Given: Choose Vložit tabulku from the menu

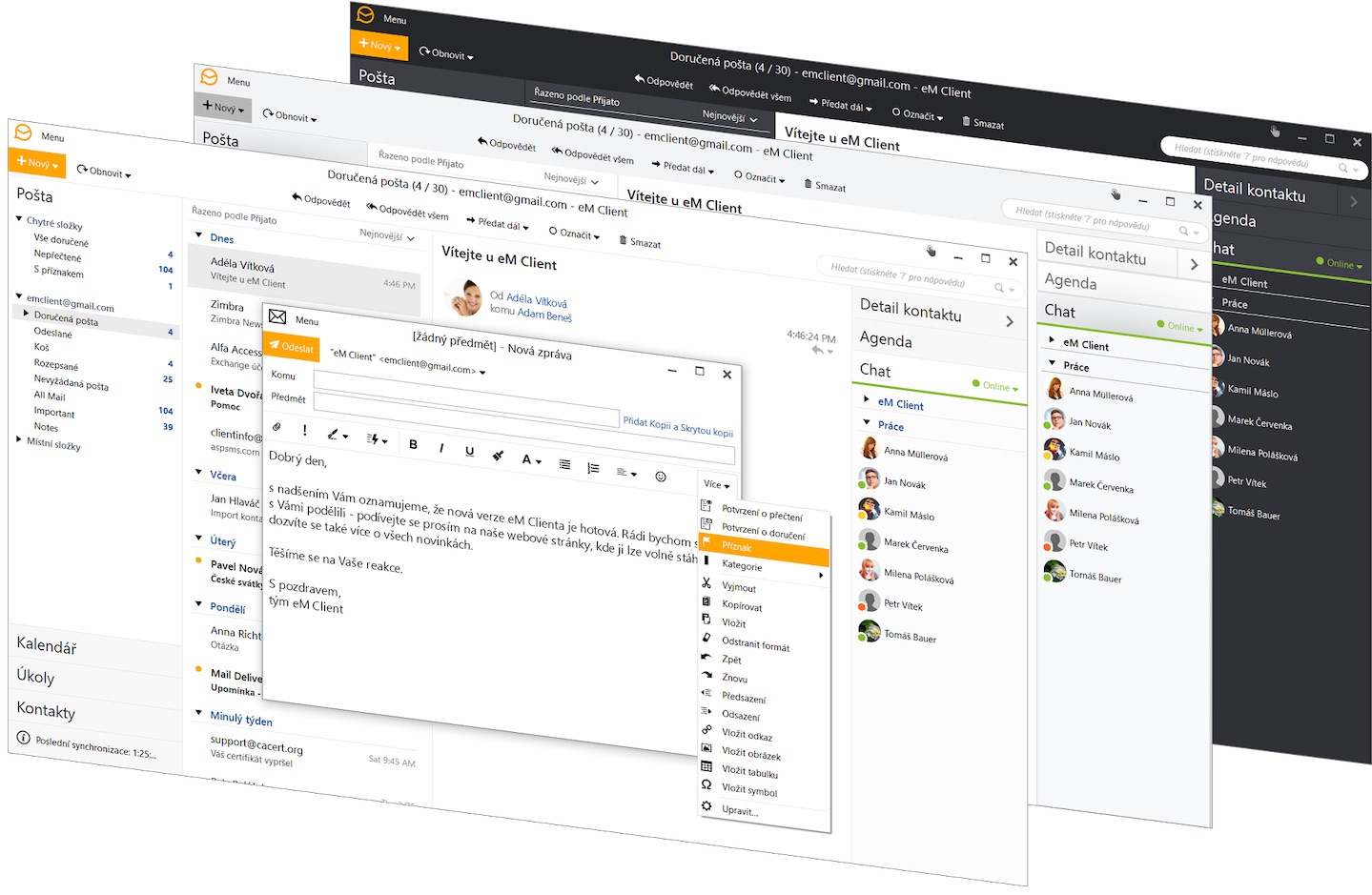Looking at the screenshot, I should 749,772.
